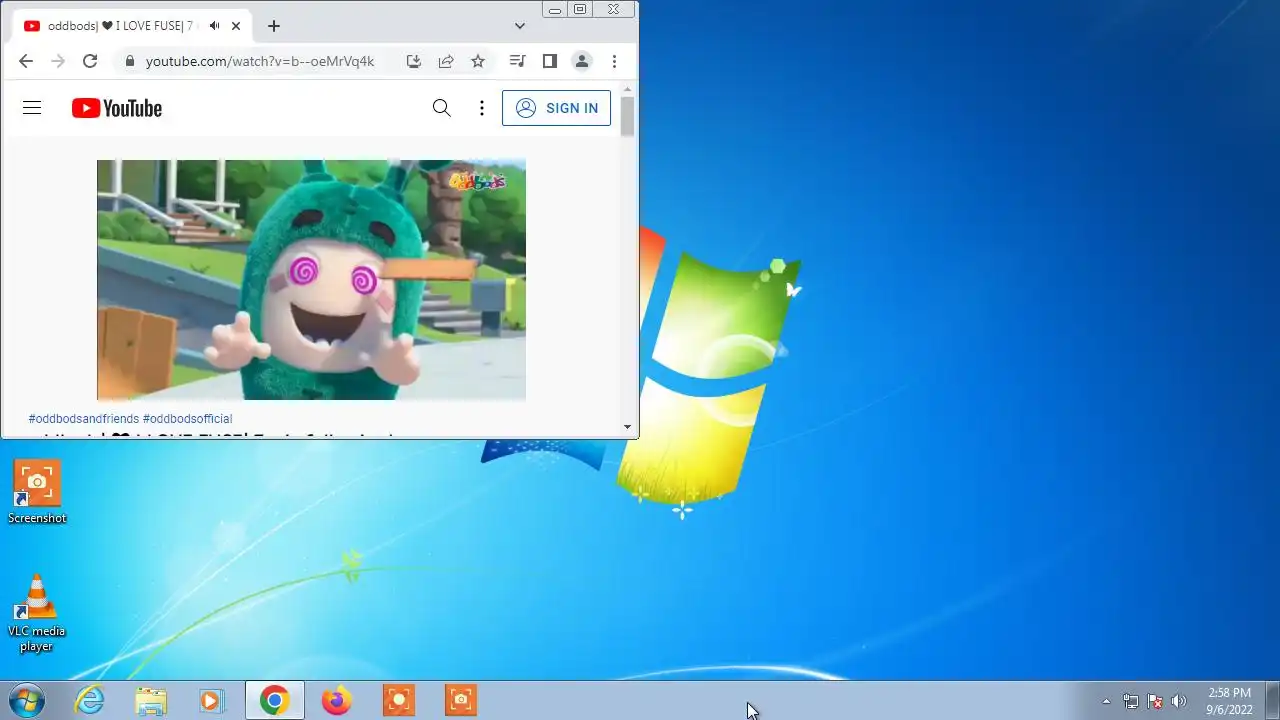Click the page vertical scrollbar thumb
The height and width of the screenshot is (720, 1280).
[x=627, y=117]
